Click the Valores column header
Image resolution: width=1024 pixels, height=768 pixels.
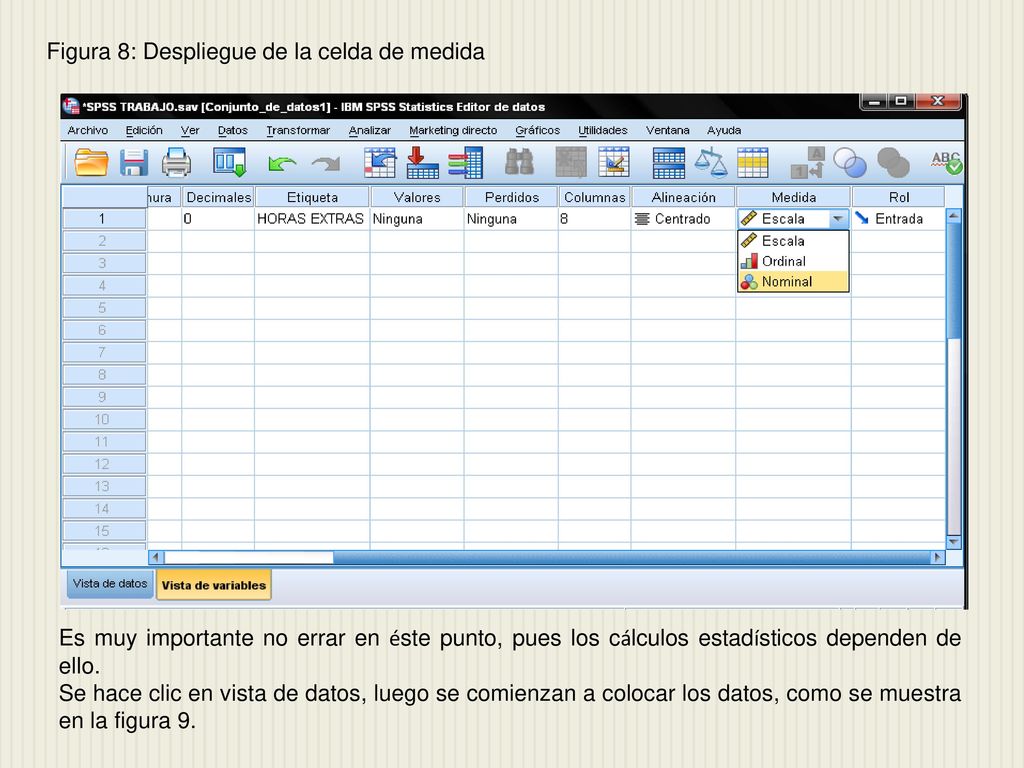417,197
